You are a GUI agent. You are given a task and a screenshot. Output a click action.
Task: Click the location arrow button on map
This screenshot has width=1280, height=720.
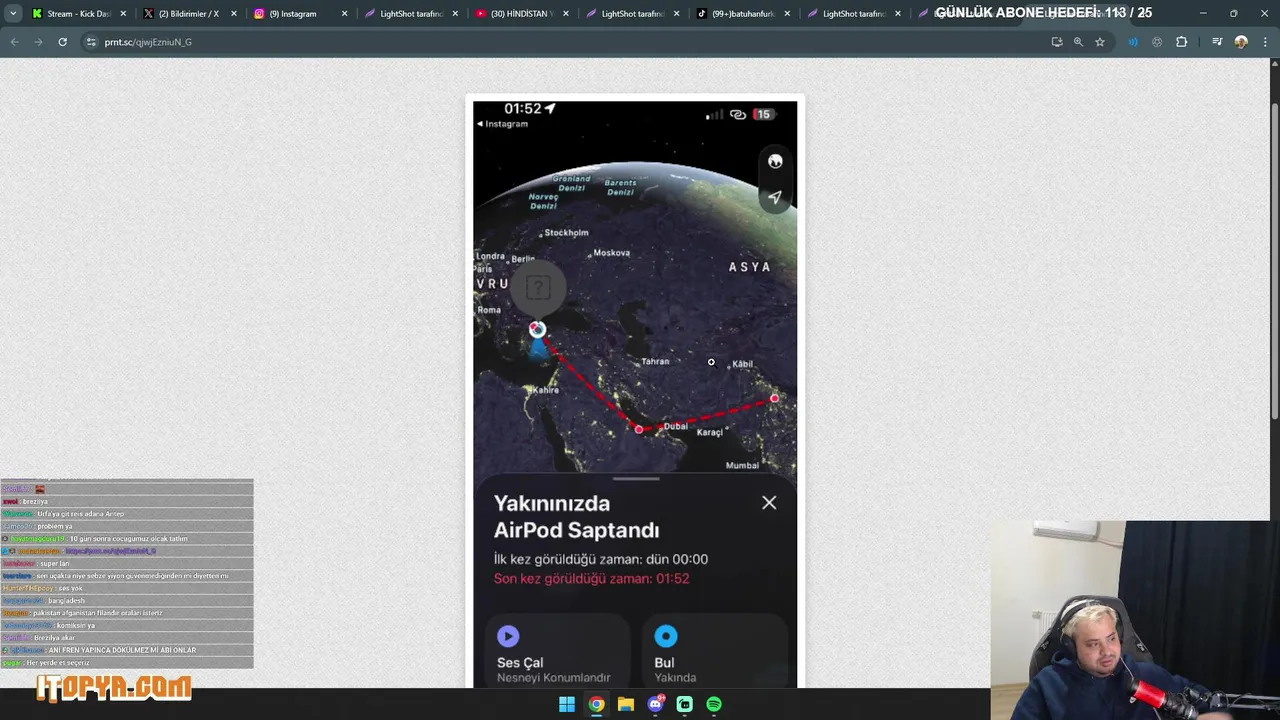(775, 197)
